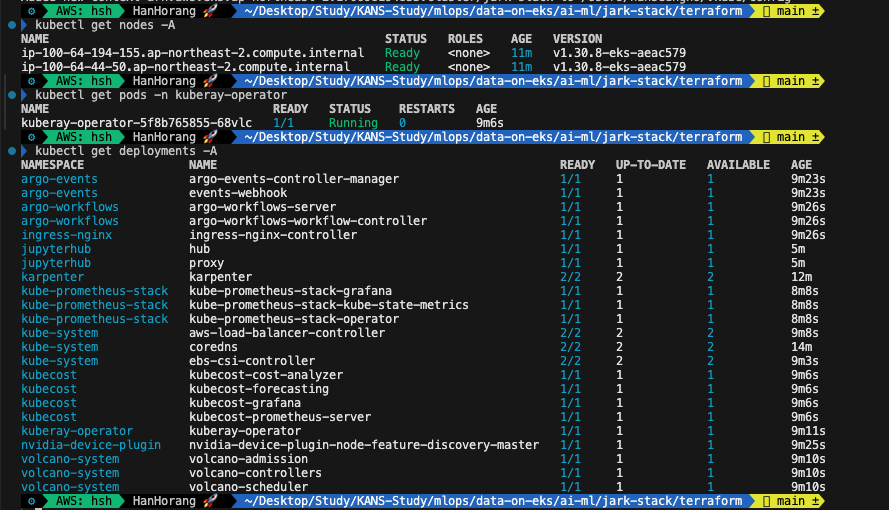Viewport: 889px width, 510px height.
Task: Select the argo-workflows-server deployment name
Action: pyautogui.click(x=263, y=207)
